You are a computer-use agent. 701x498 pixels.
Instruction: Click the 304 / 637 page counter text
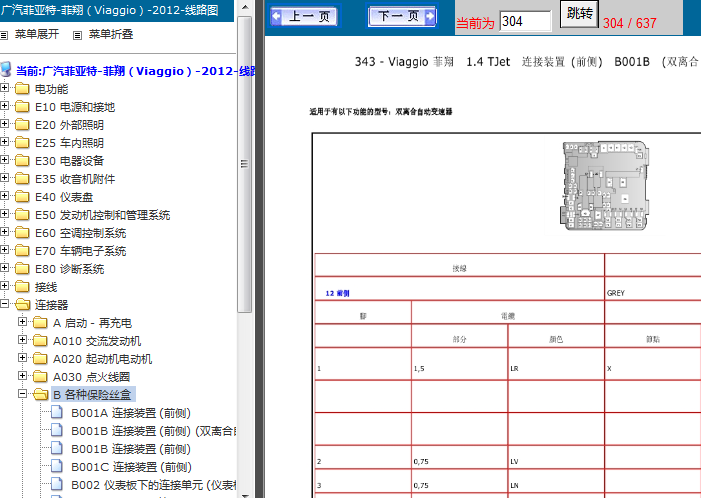[629, 23]
